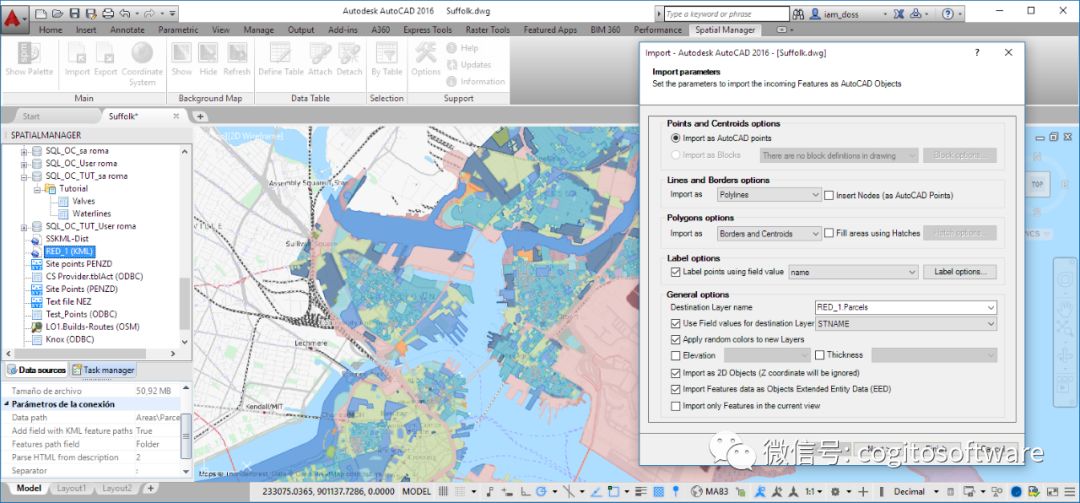The image size is (1080, 503).
Task: Toggle Import as 2D Objects checkbox
Action: [675, 373]
